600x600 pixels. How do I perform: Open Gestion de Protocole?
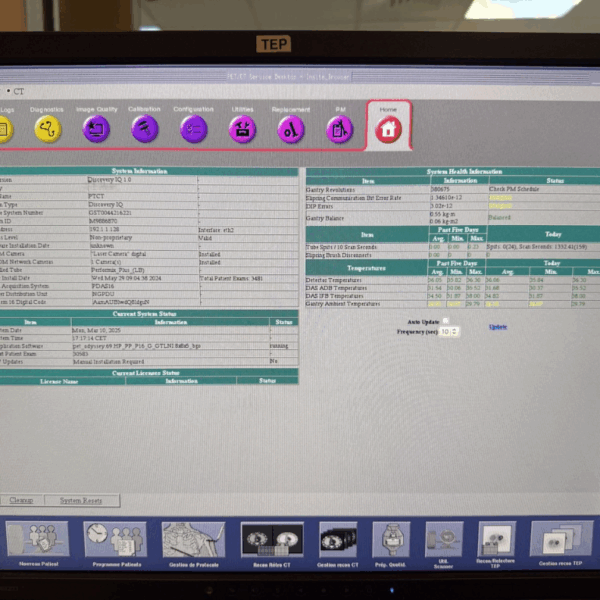pos(193,539)
